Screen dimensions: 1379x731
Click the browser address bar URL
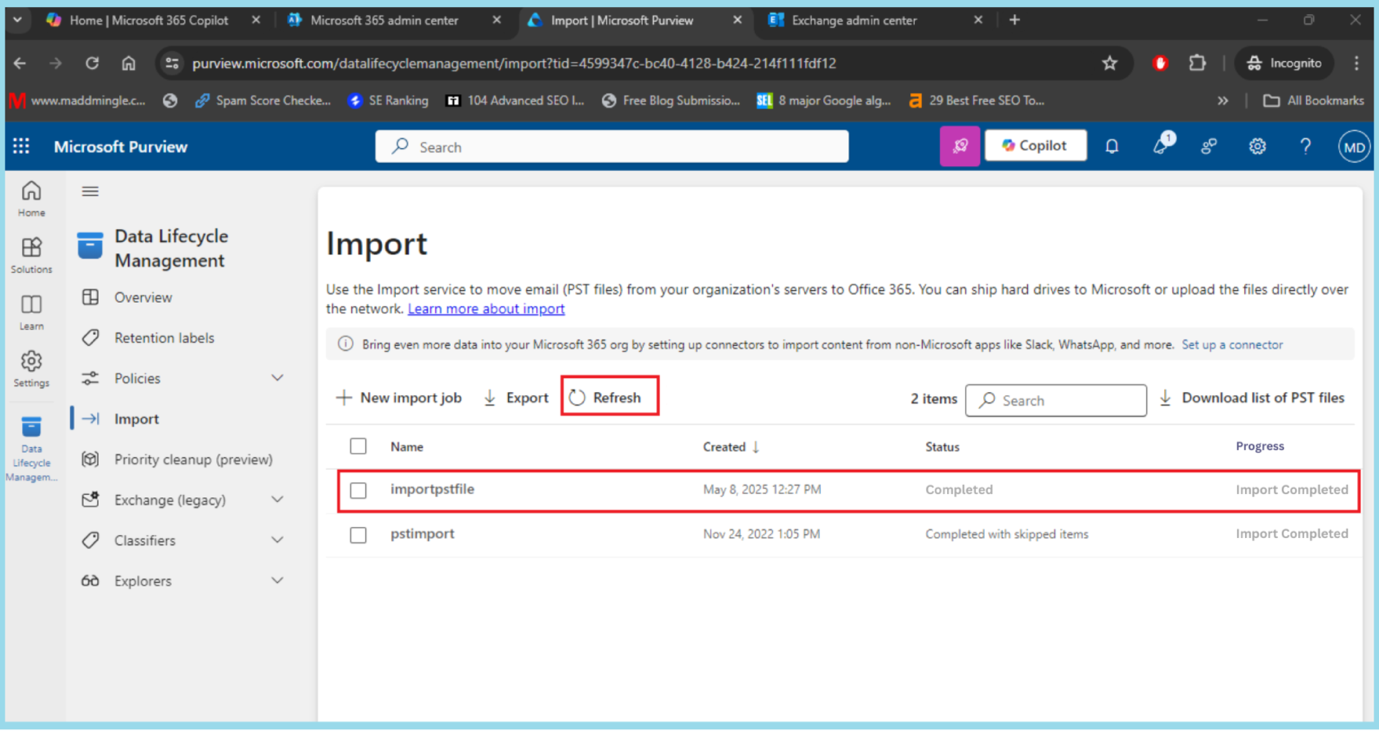point(514,63)
